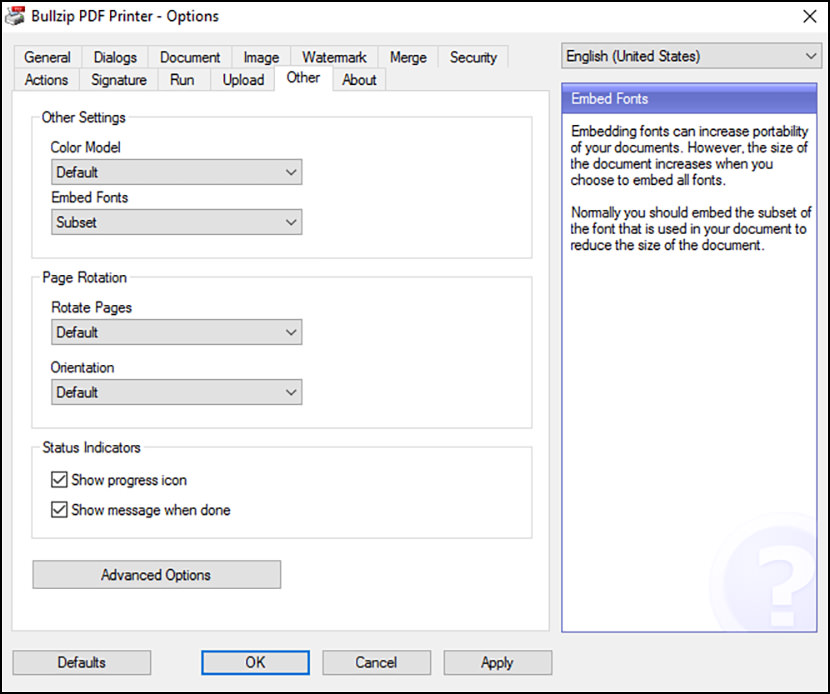Uncheck Show progress icon

[x=59, y=480]
